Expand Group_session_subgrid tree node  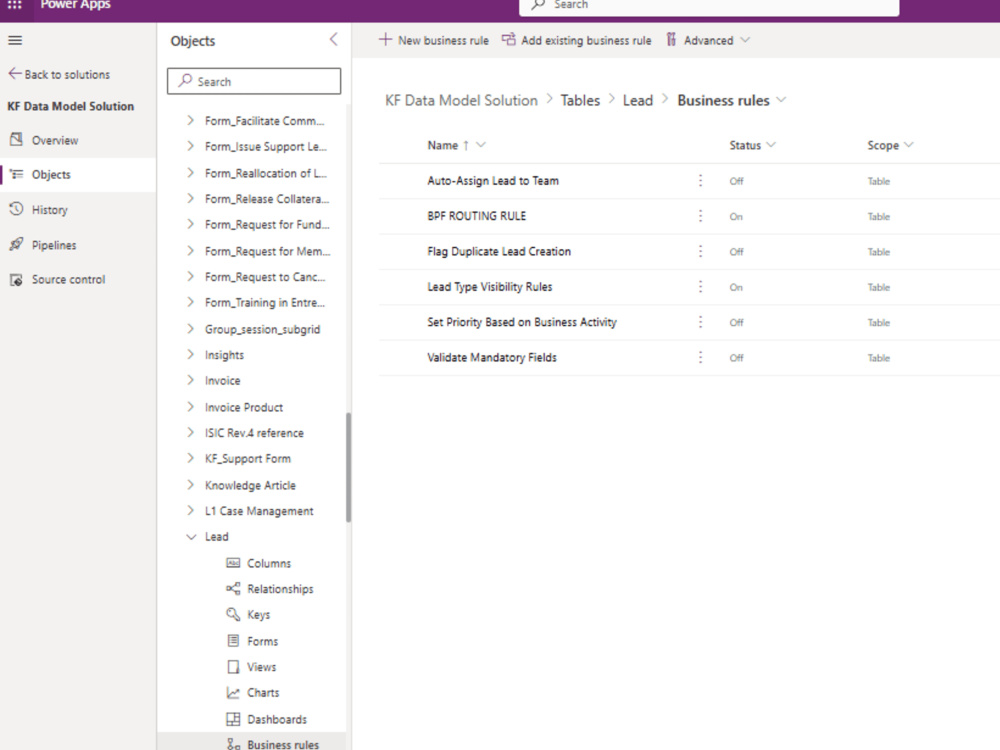coord(190,329)
